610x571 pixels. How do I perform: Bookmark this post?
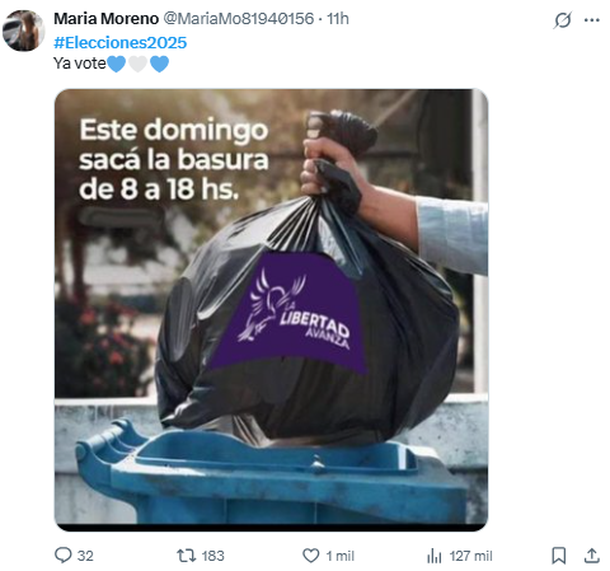[559, 555]
